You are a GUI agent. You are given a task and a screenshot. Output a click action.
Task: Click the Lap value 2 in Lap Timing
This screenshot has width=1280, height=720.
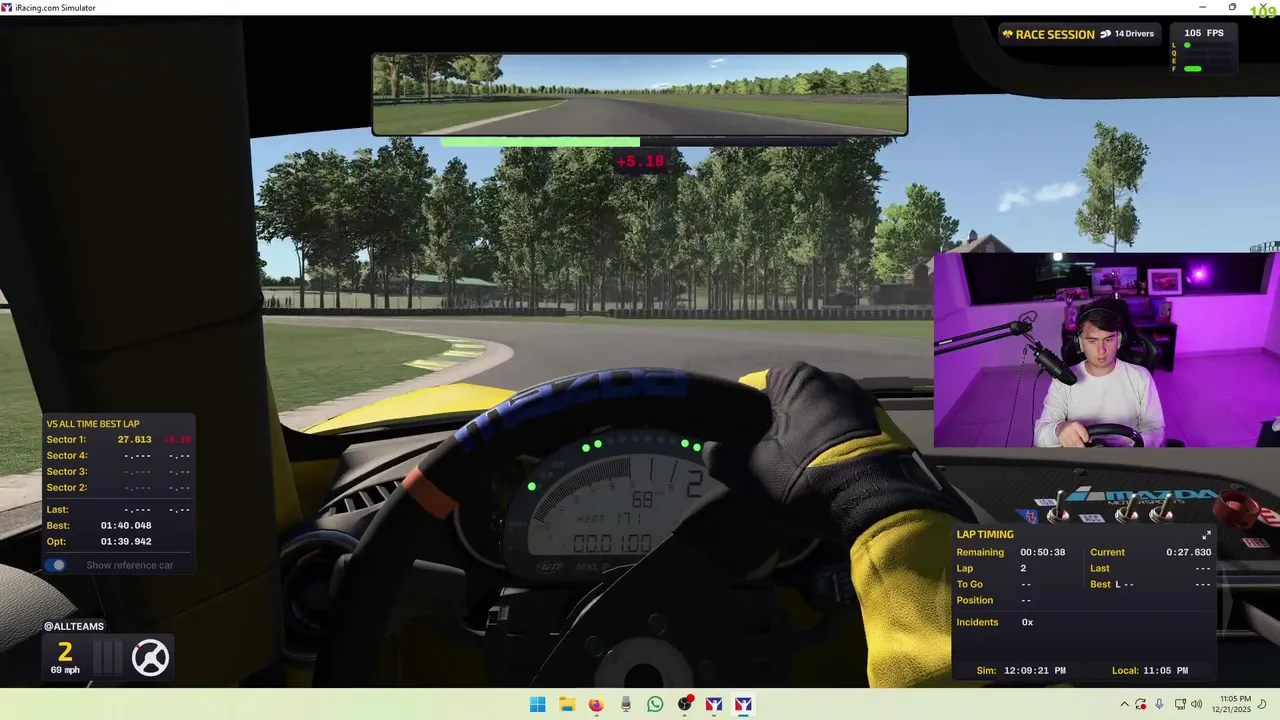[x=1023, y=568]
